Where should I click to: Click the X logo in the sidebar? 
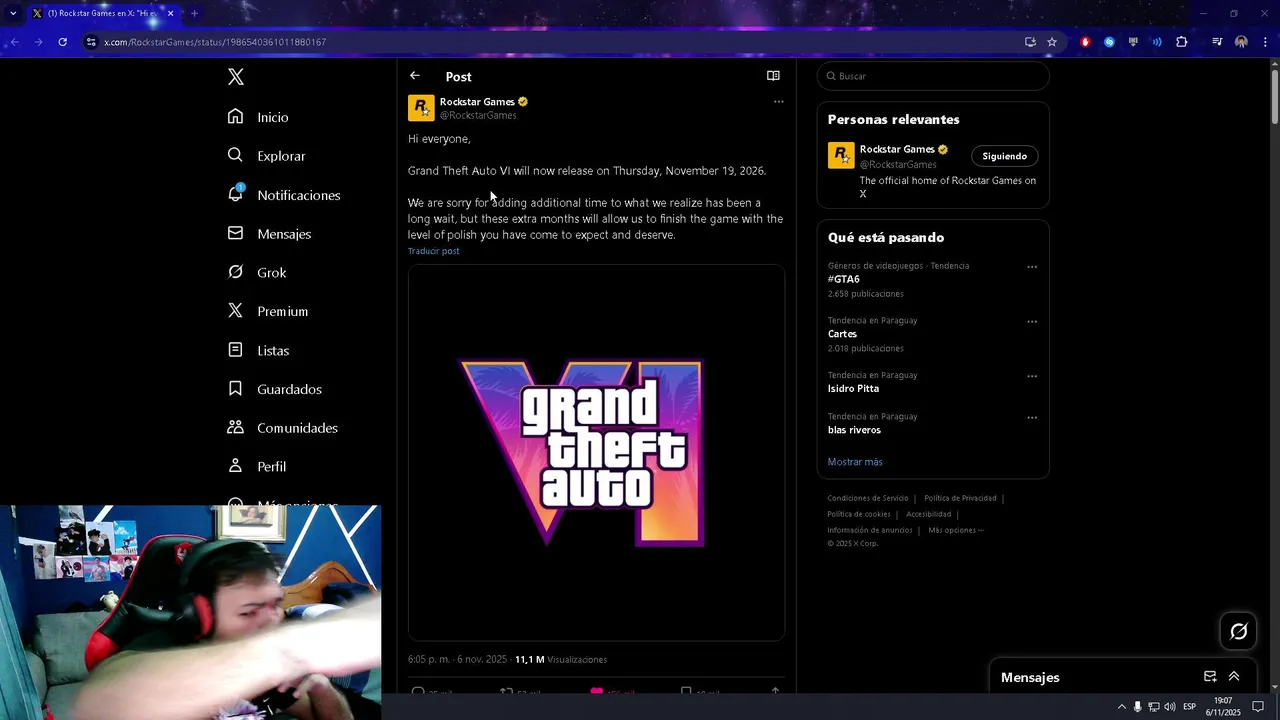[236, 77]
